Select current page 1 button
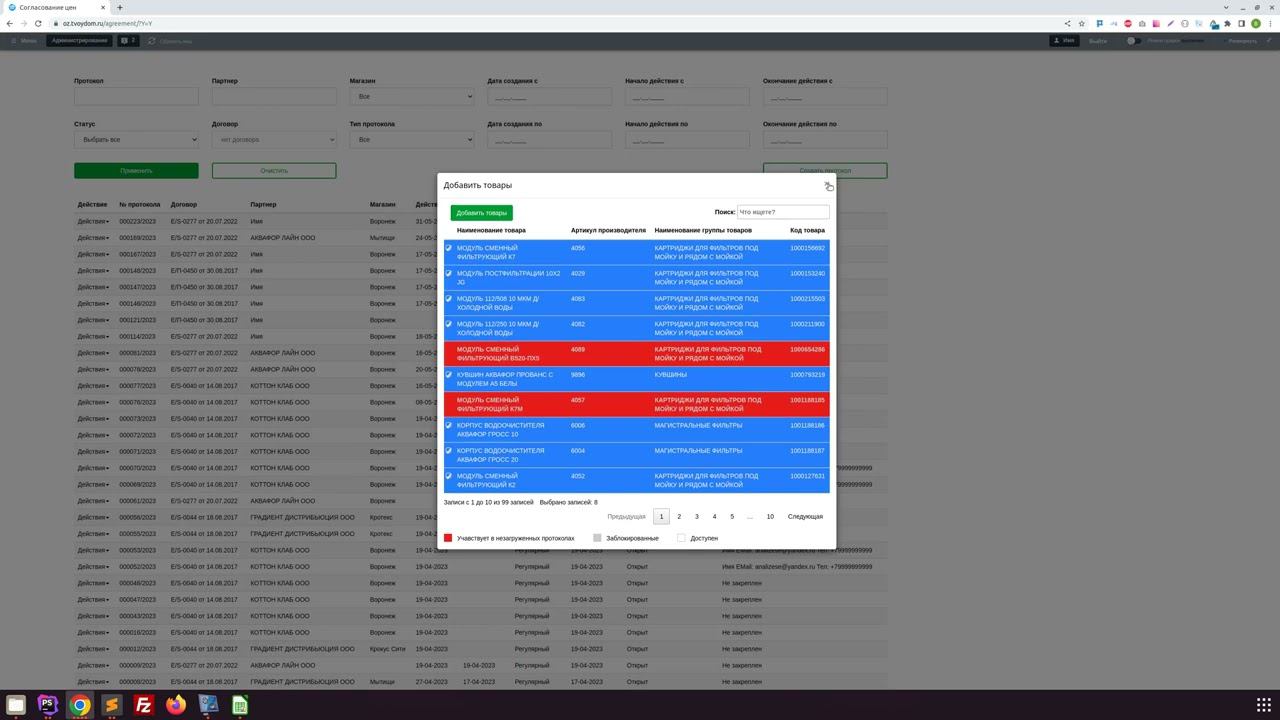1280x720 pixels. click(x=661, y=516)
